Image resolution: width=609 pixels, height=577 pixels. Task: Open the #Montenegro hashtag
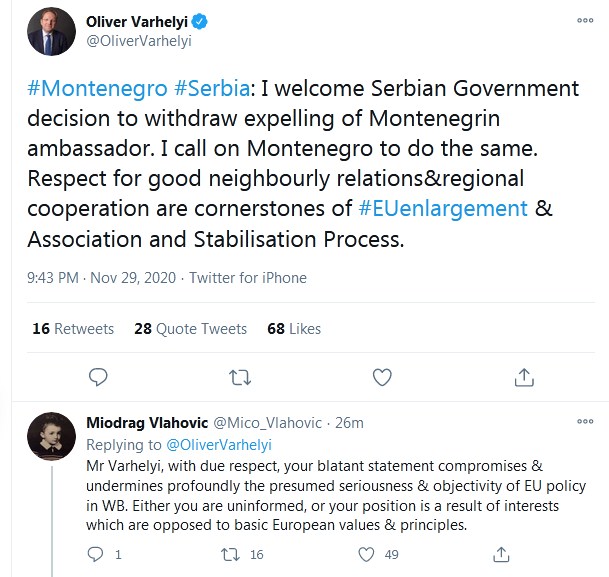[97, 89]
